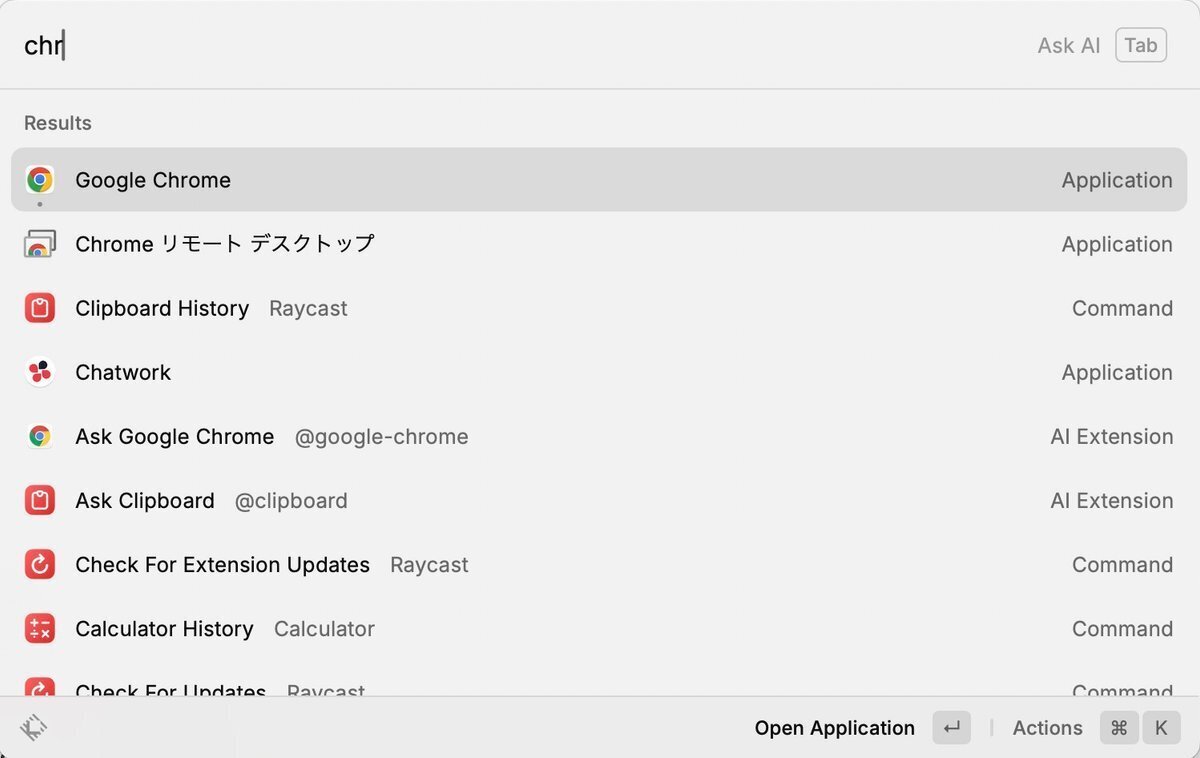Click the Ask Clipboard icon

pos(40,500)
